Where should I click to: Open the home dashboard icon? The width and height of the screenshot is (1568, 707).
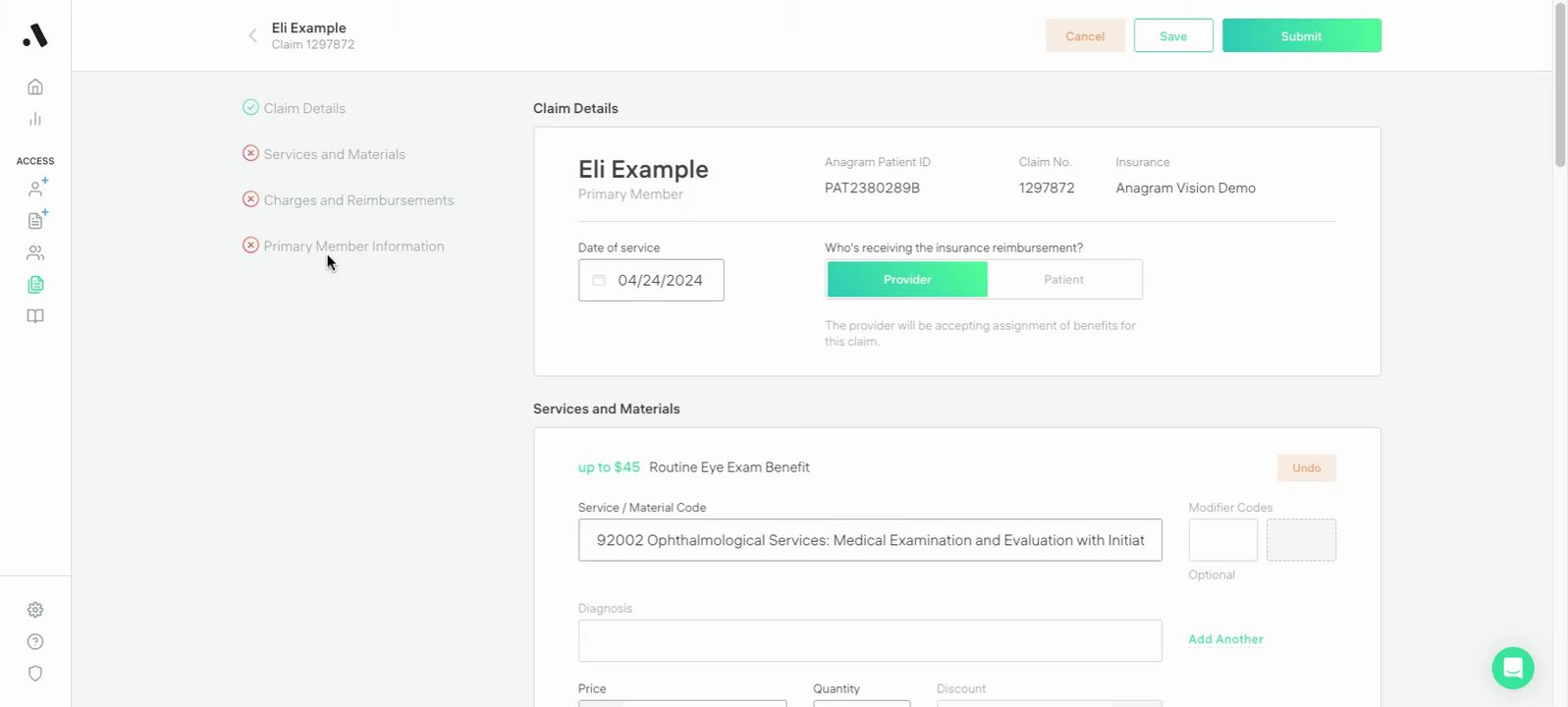(x=35, y=87)
